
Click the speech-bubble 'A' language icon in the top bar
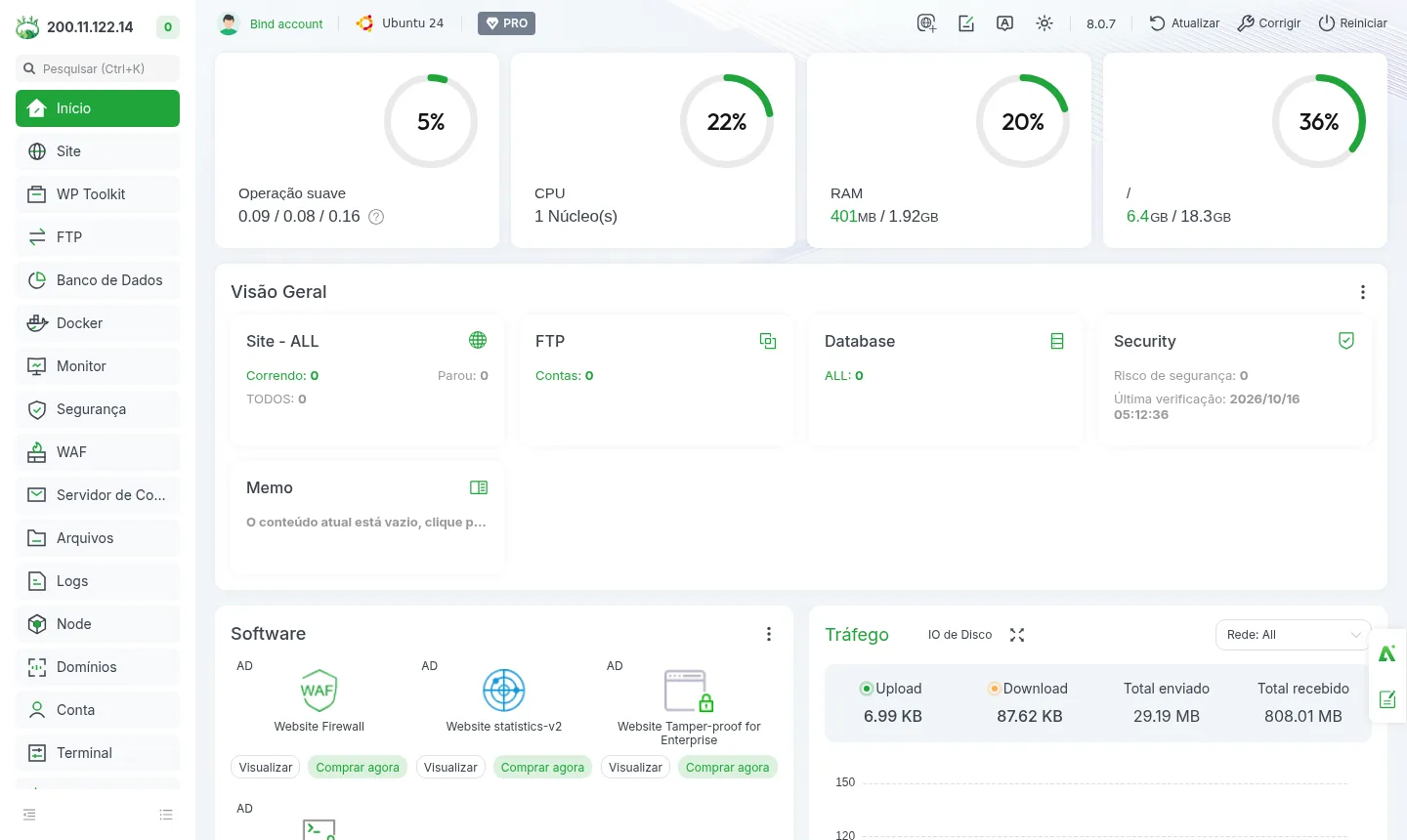(1004, 23)
